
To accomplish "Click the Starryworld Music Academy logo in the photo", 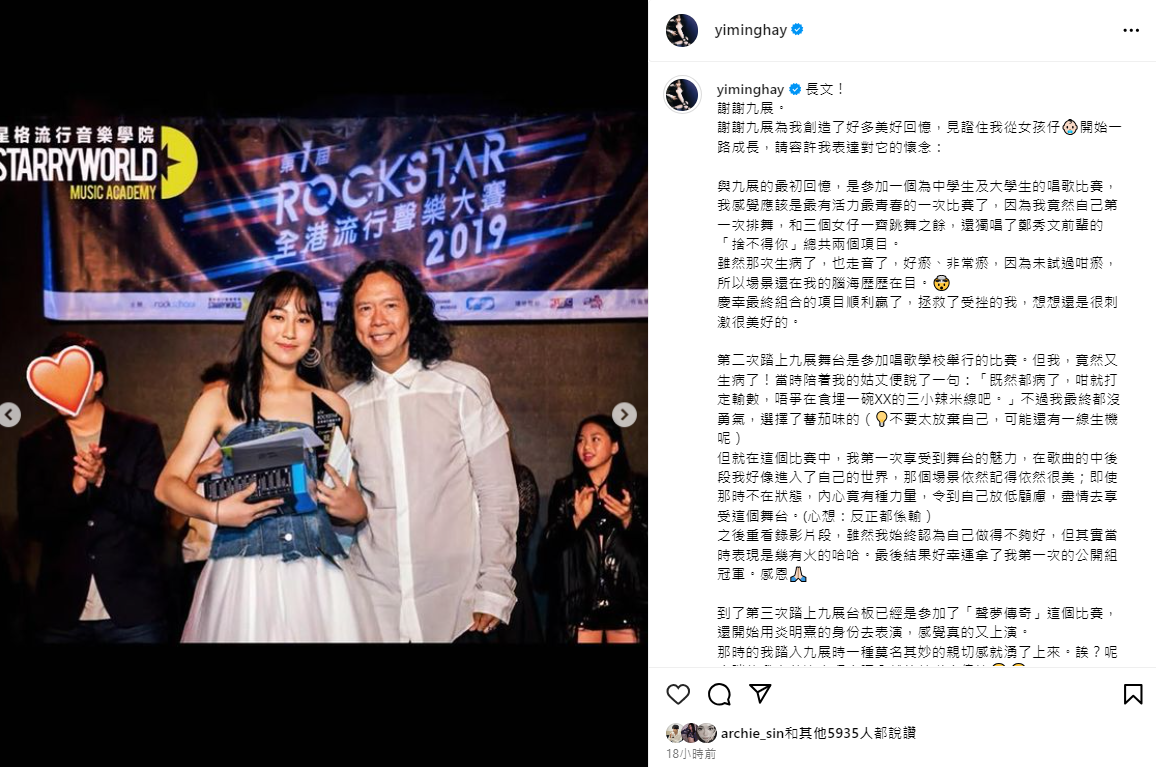I will pos(96,163).
